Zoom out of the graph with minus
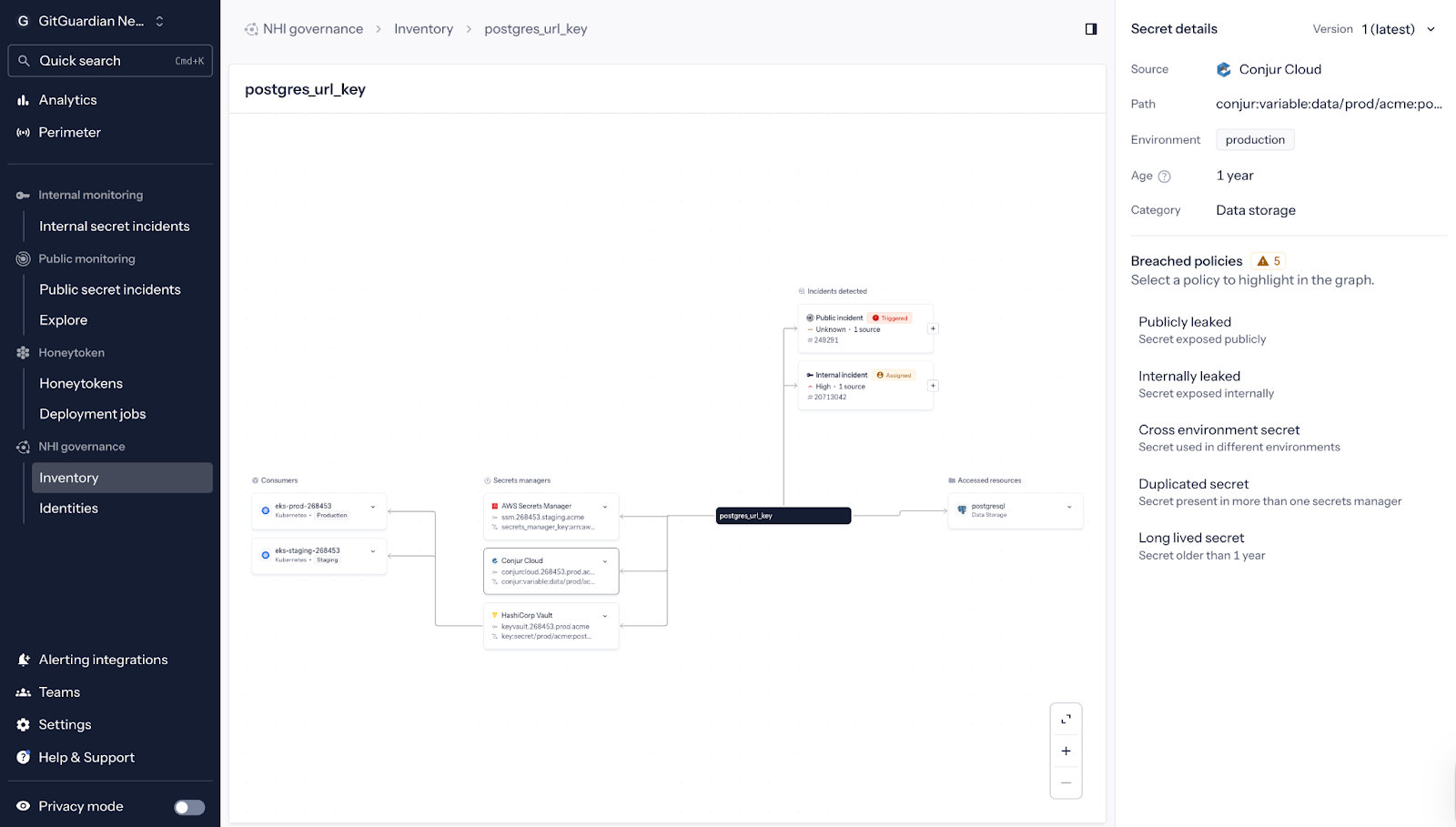The width and height of the screenshot is (1456, 827). (1066, 782)
